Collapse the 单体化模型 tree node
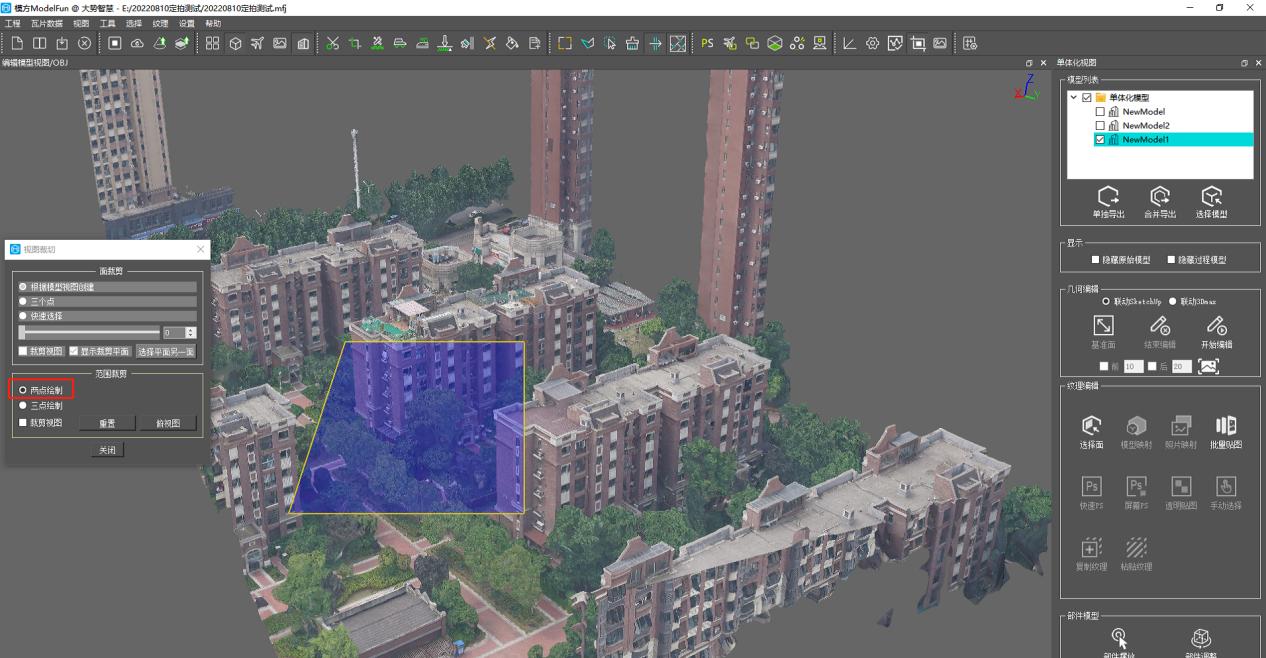The width and height of the screenshot is (1266, 658). (x=1073, y=97)
